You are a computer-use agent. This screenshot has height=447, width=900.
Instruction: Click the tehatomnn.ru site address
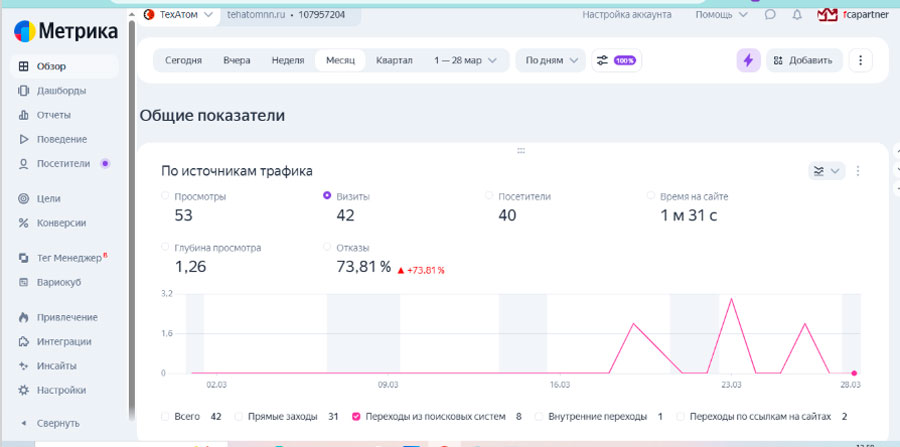[x=255, y=14]
